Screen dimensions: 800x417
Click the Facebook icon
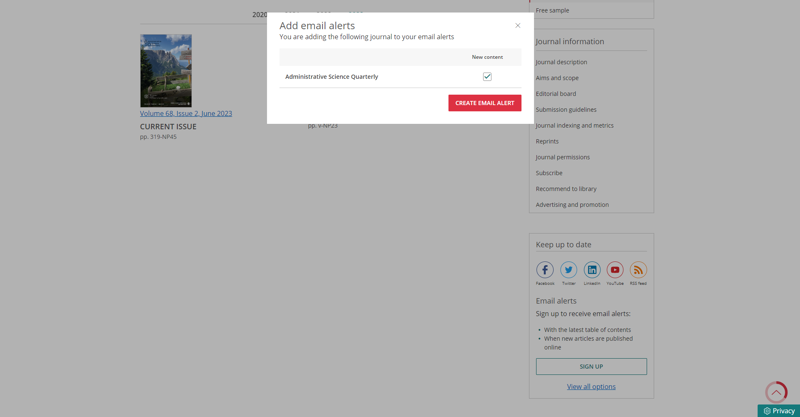(x=545, y=270)
